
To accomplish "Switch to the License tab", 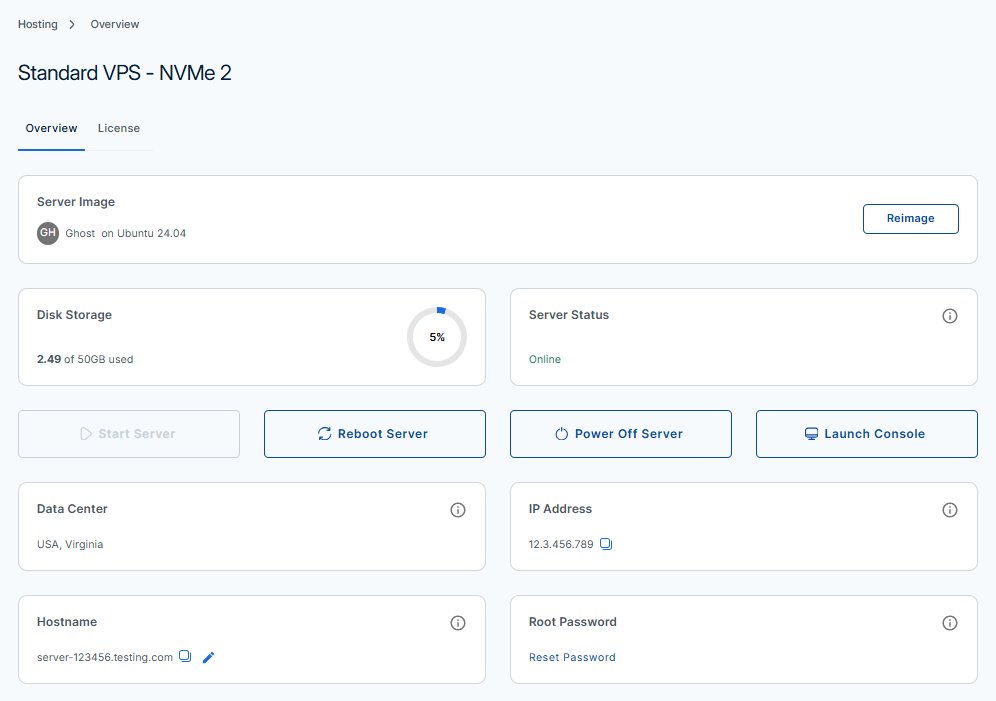I will coord(119,128).
